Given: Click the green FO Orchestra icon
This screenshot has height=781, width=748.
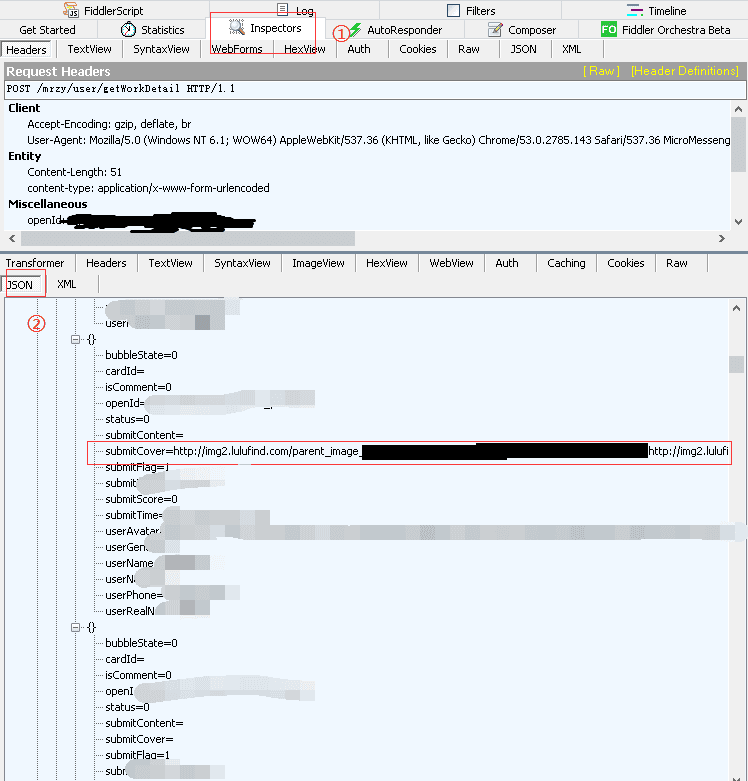Looking at the screenshot, I should (x=609, y=30).
